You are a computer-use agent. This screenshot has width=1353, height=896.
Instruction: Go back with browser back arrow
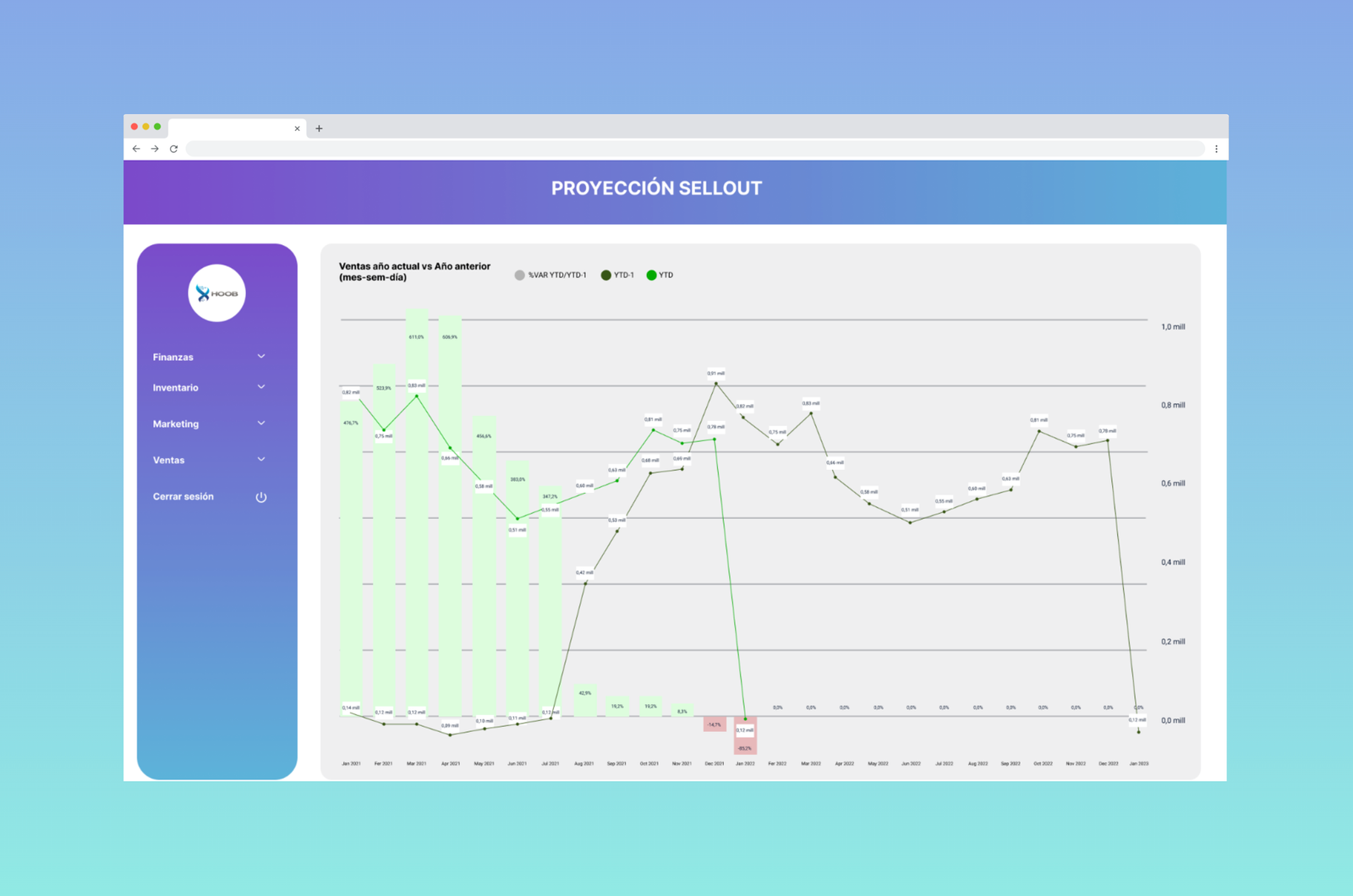click(136, 149)
